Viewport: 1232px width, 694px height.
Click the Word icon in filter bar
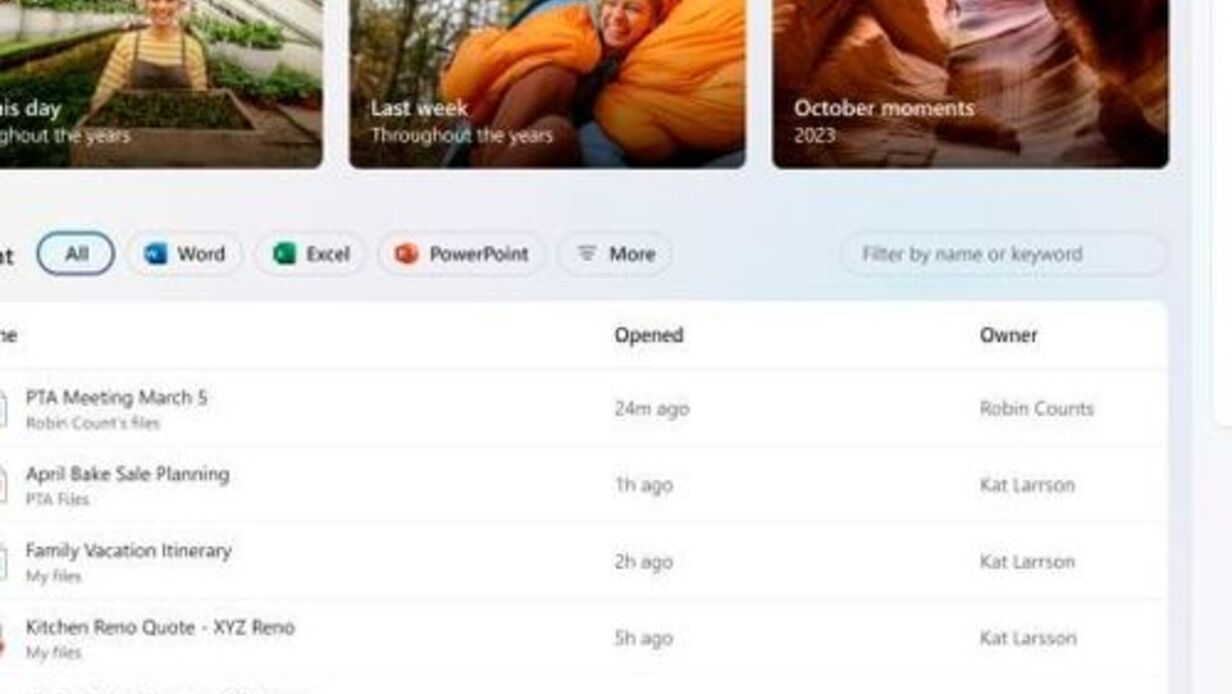pyautogui.click(x=155, y=254)
